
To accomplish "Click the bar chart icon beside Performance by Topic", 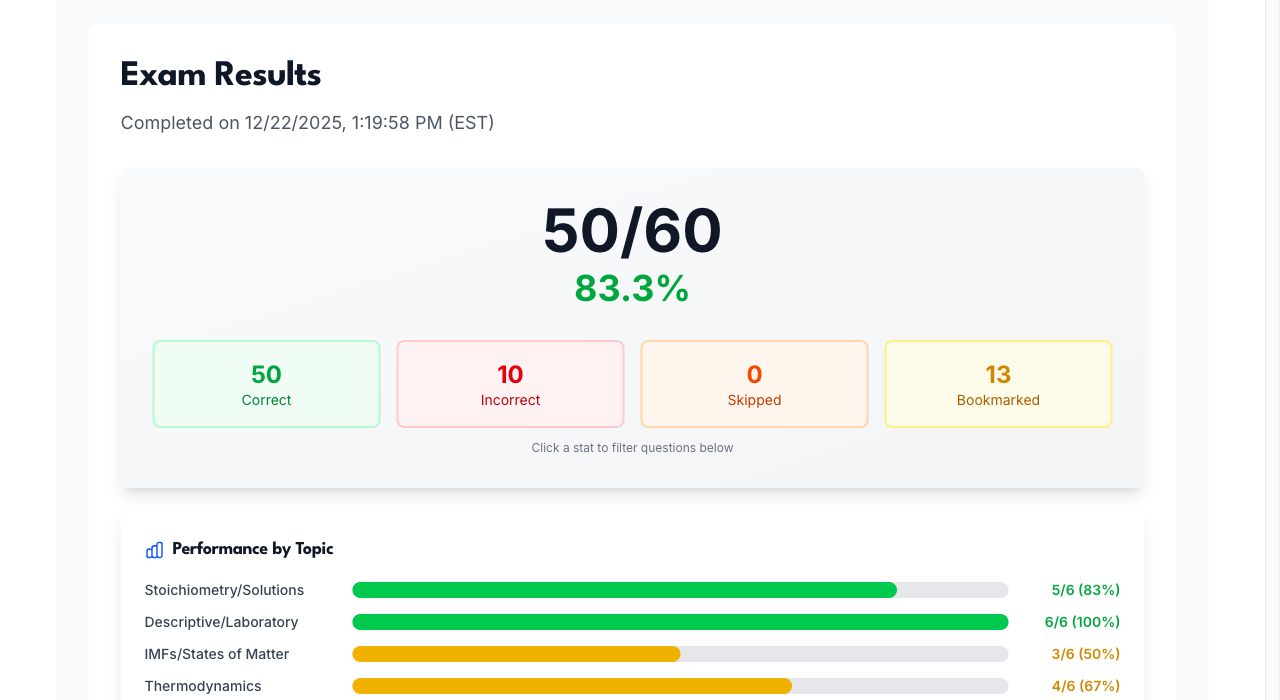I will (x=153, y=549).
